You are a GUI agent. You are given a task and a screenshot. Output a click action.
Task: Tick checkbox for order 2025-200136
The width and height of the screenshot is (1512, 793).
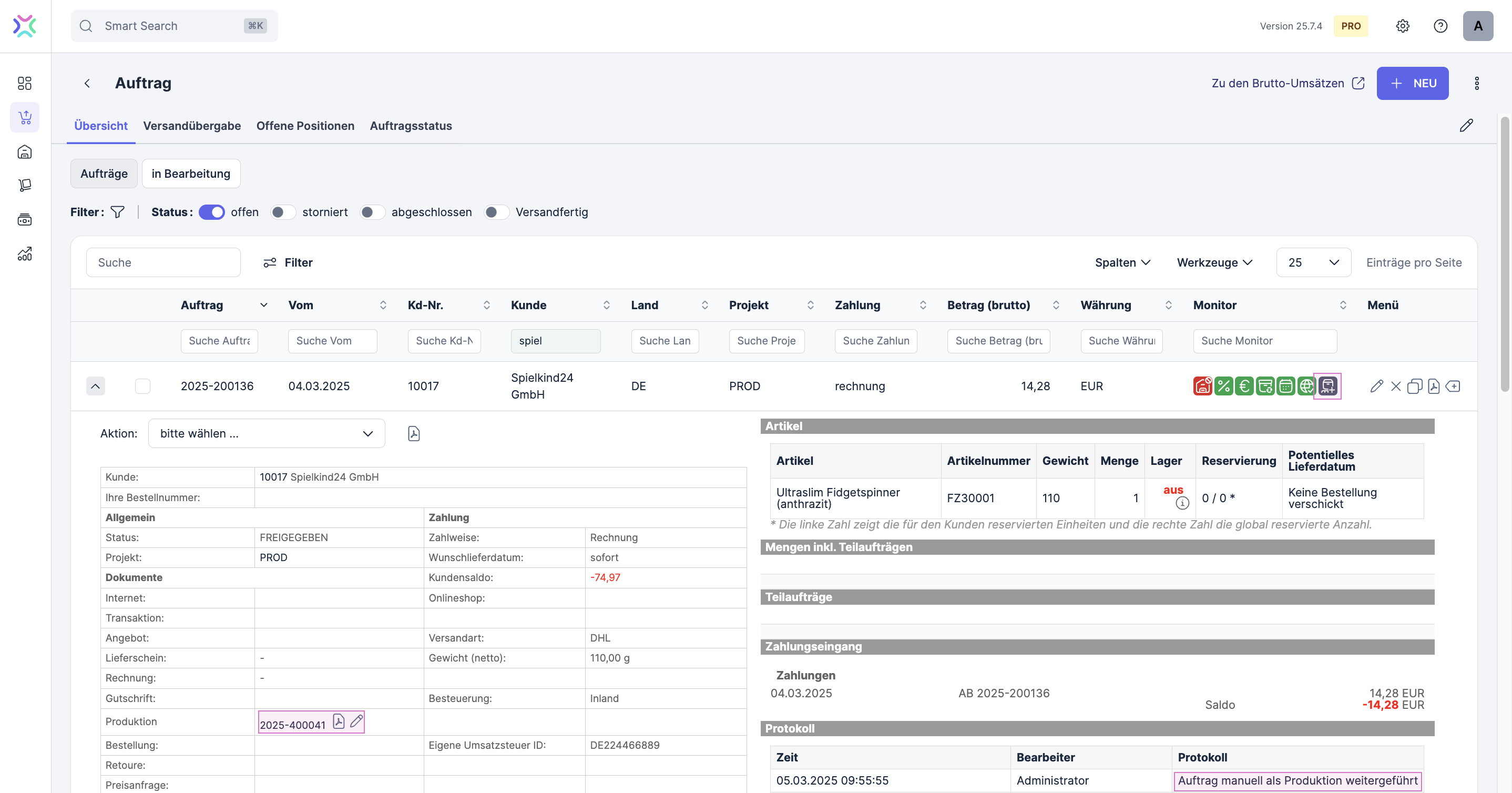pos(142,385)
